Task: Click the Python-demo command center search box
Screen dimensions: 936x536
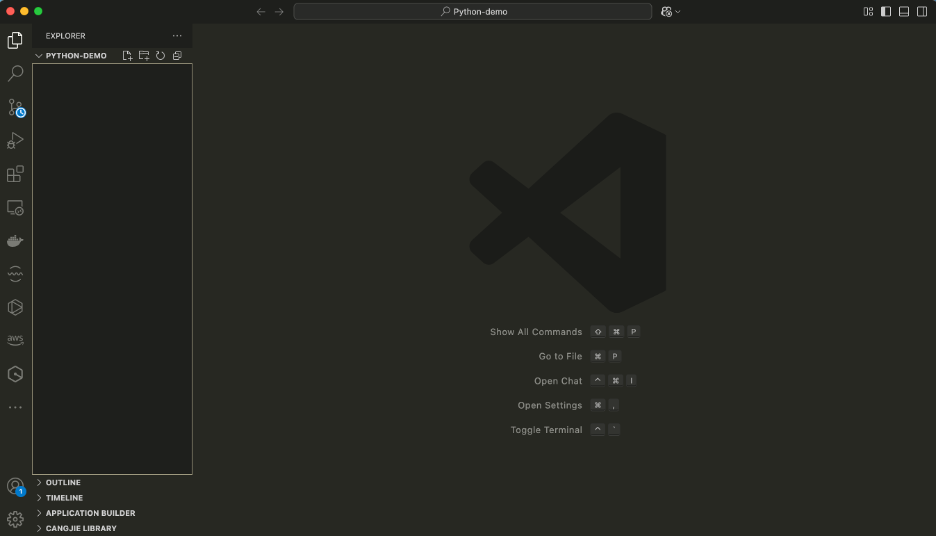Action: pos(473,12)
